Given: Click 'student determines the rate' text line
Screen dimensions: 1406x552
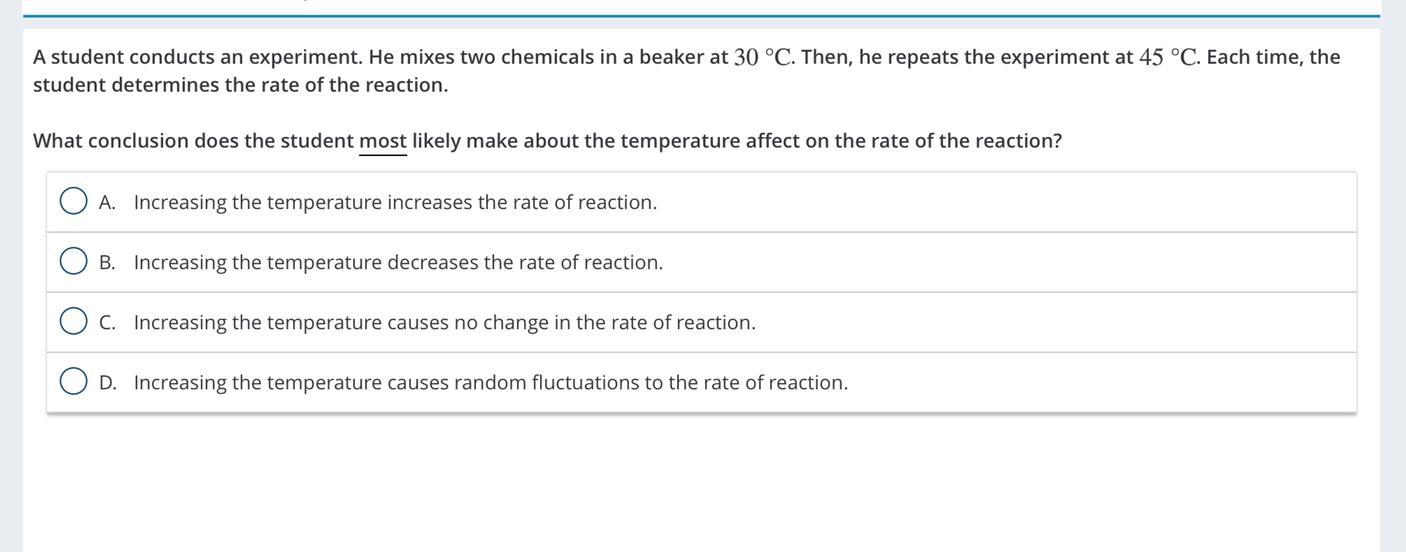Looking at the screenshot, I should click(240, 85).
